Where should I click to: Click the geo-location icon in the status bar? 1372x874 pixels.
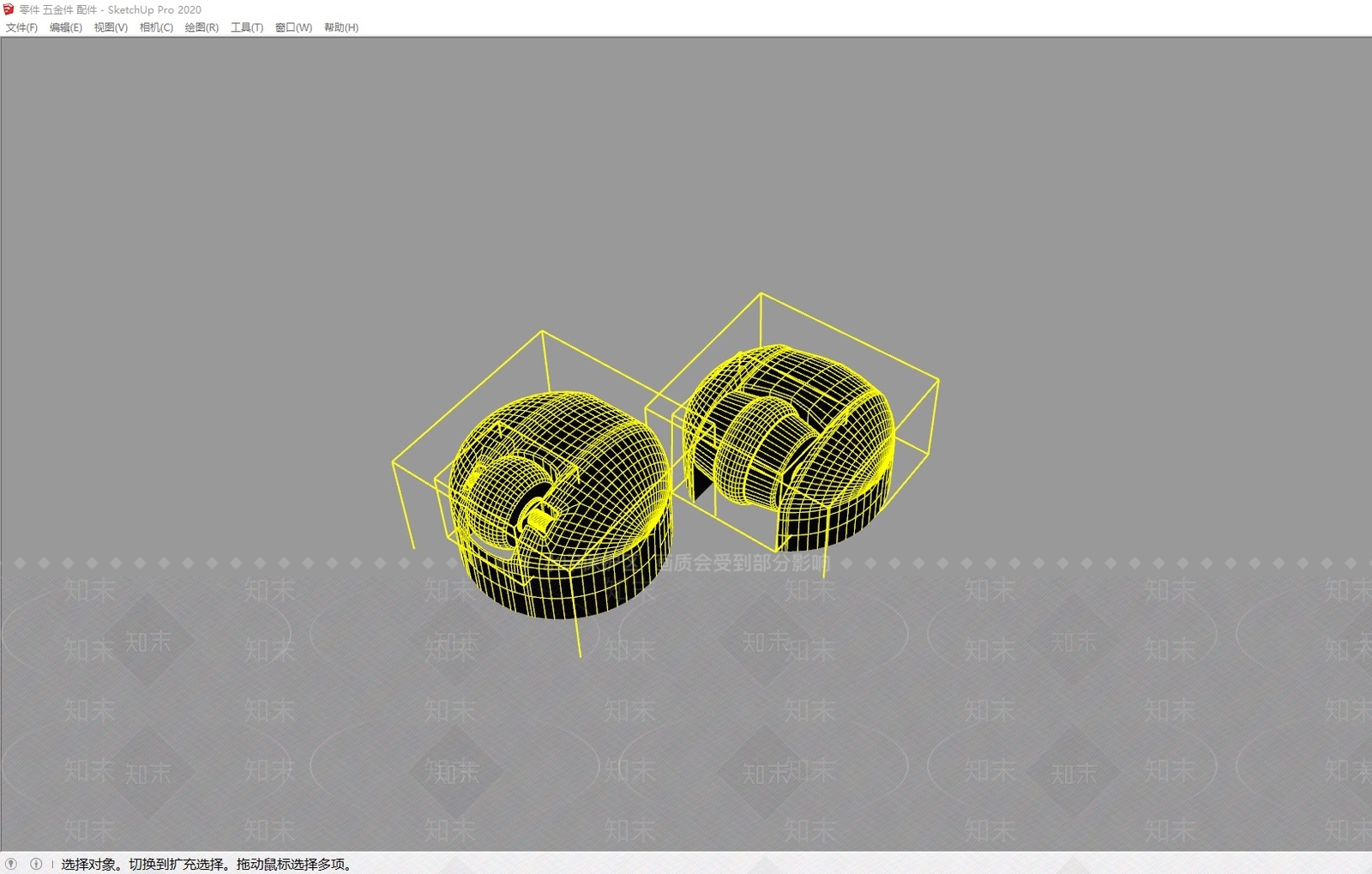pos(11,864)
